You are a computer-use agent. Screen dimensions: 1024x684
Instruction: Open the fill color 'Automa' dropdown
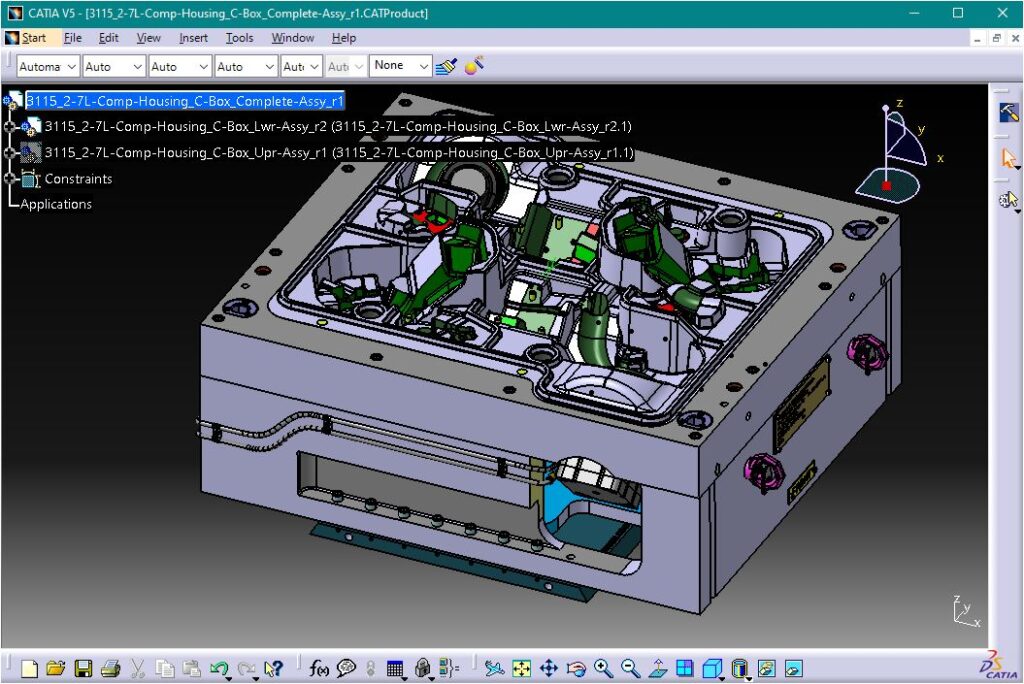48,66
